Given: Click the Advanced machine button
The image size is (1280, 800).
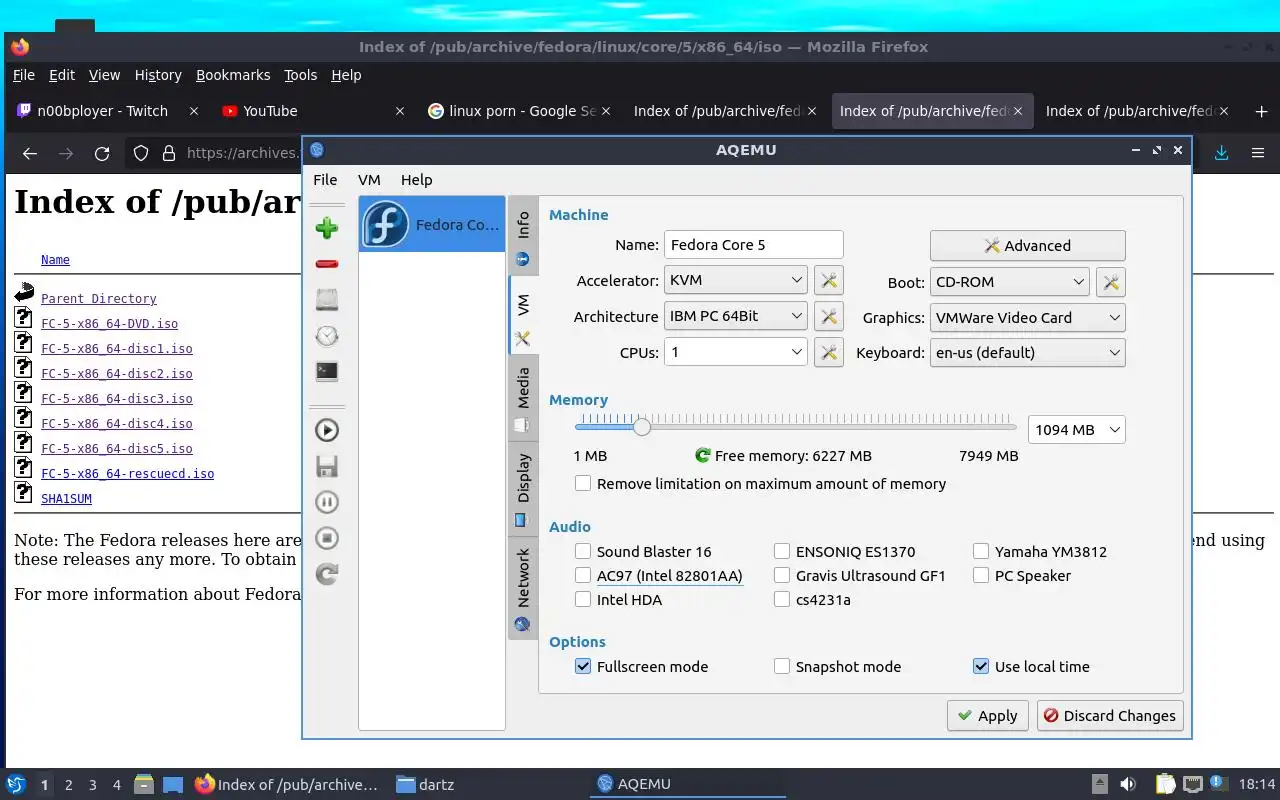Looking at the screenshot, I should pos(1027,246).
